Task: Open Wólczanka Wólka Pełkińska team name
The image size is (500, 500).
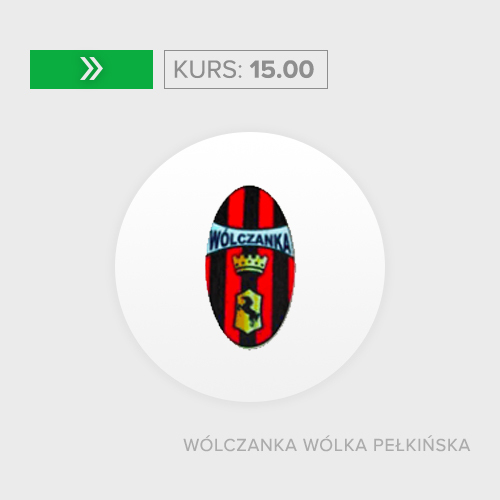Action: 327,445
